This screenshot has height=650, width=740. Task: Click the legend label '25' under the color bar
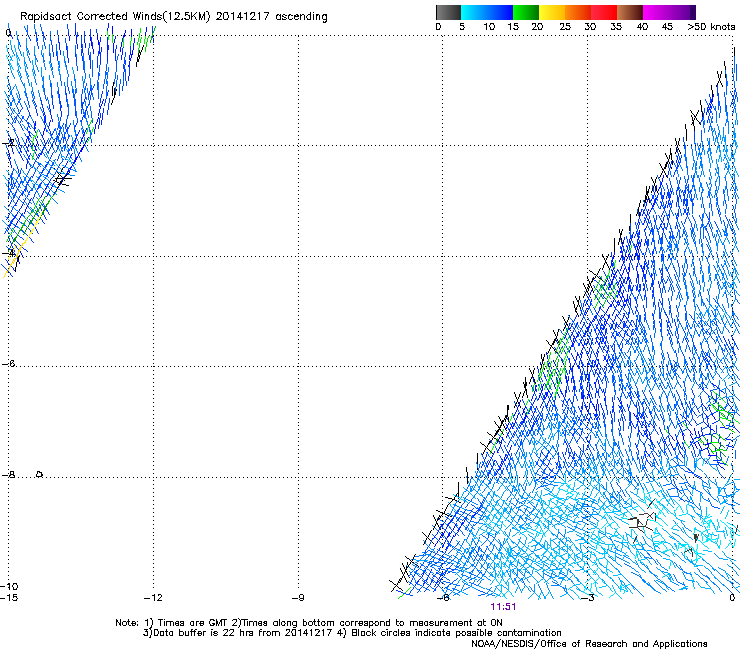click(x=565, y=27)
